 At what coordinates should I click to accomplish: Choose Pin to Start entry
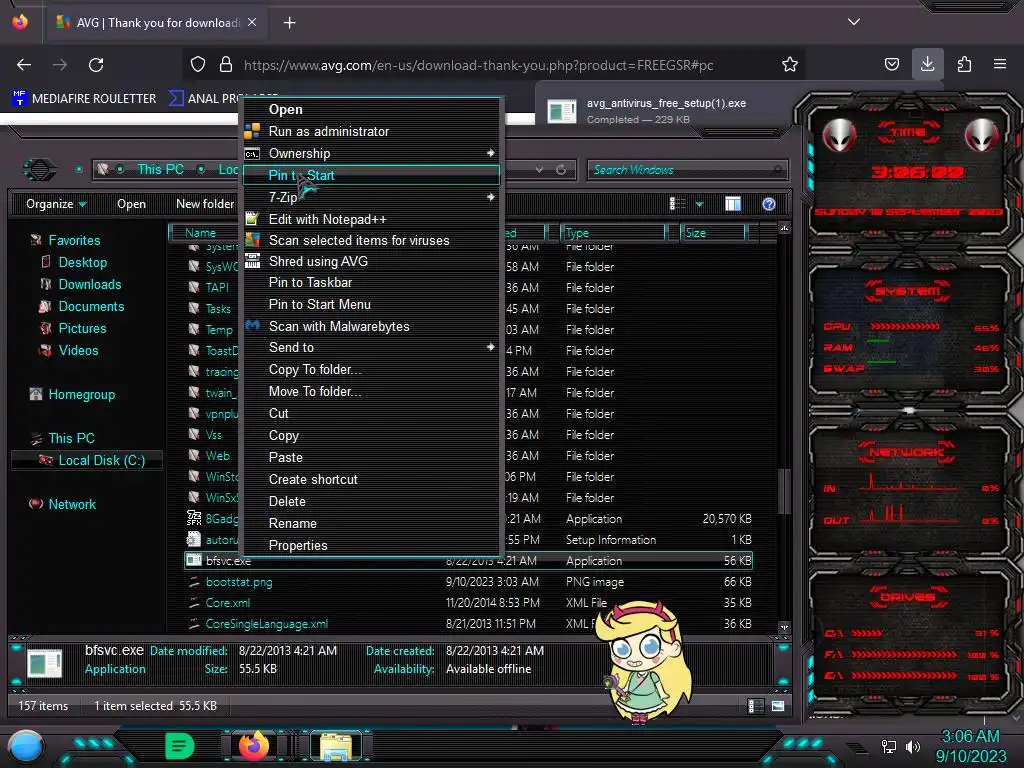tap(371, 175)
